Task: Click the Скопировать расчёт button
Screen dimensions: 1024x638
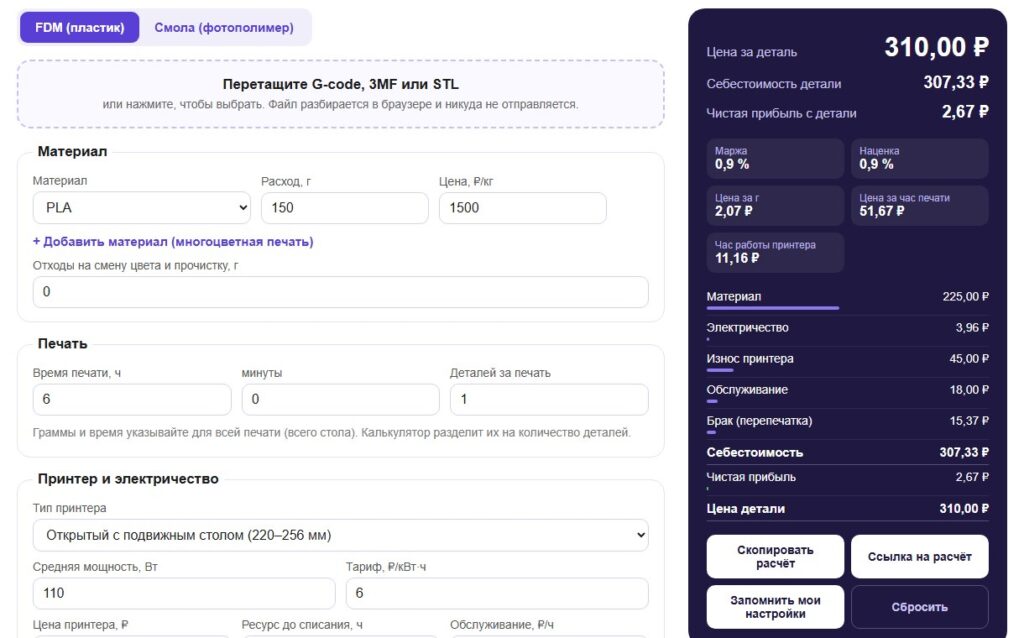Action: [775, 556]
